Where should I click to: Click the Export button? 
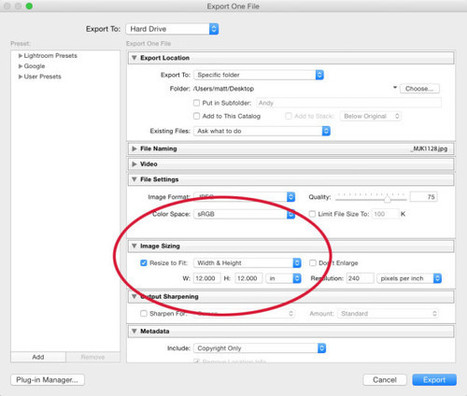coord(434,380)
